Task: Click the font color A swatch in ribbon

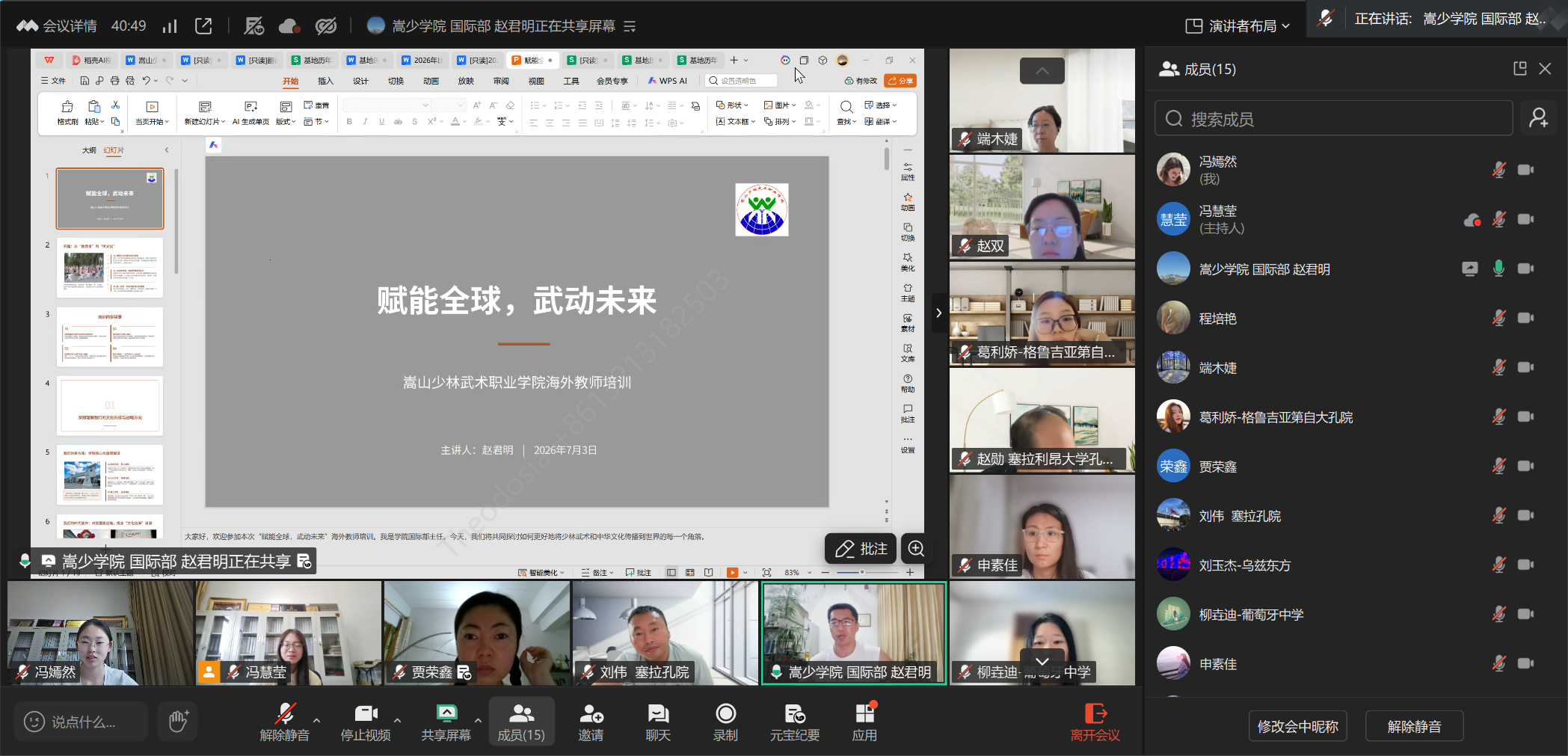Action: 455,121
